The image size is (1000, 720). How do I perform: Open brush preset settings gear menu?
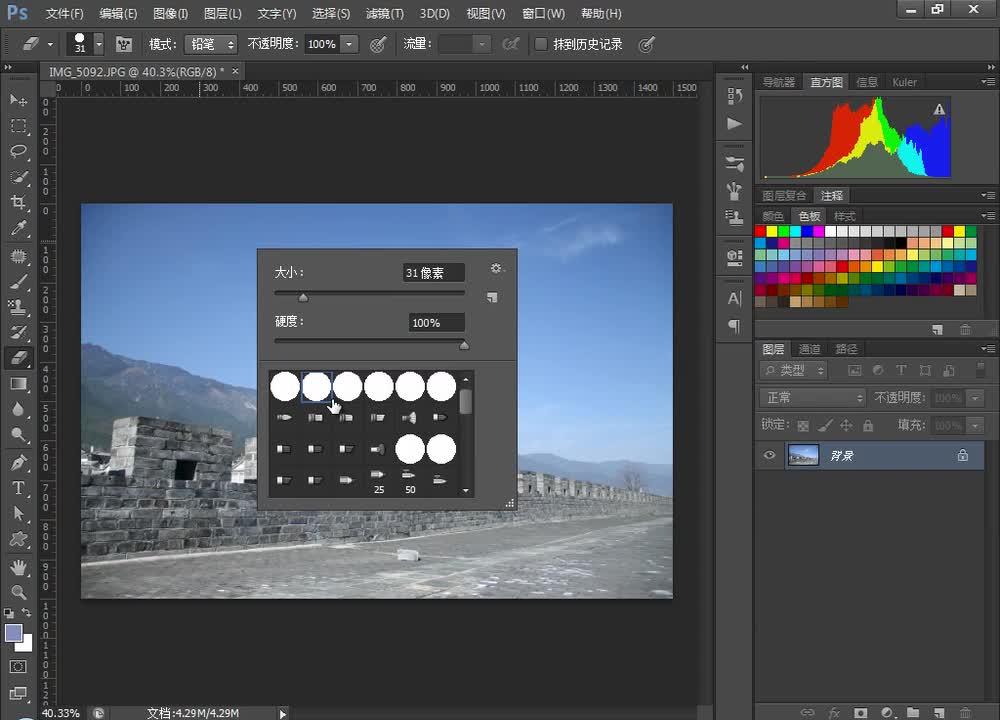496,268
